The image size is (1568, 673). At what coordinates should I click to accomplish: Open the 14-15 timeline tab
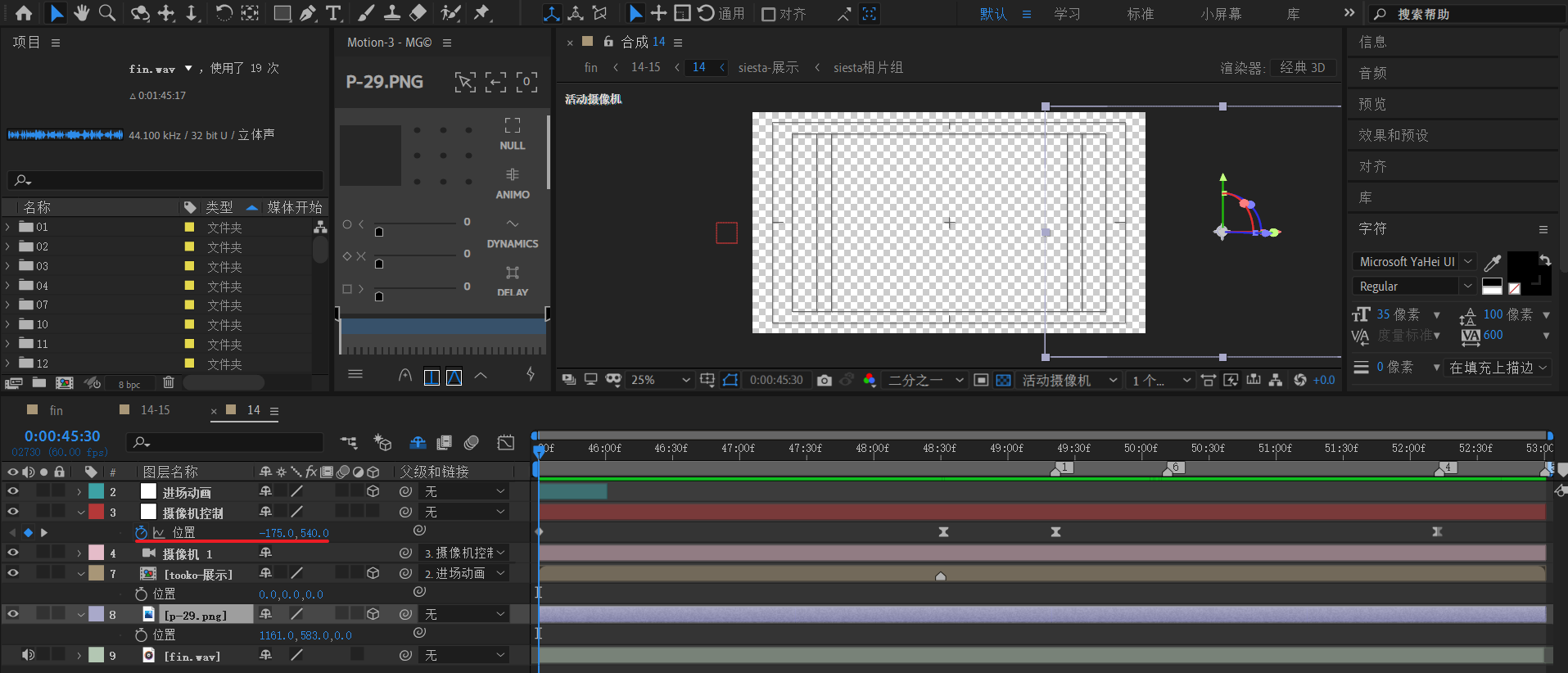[156, 410]
